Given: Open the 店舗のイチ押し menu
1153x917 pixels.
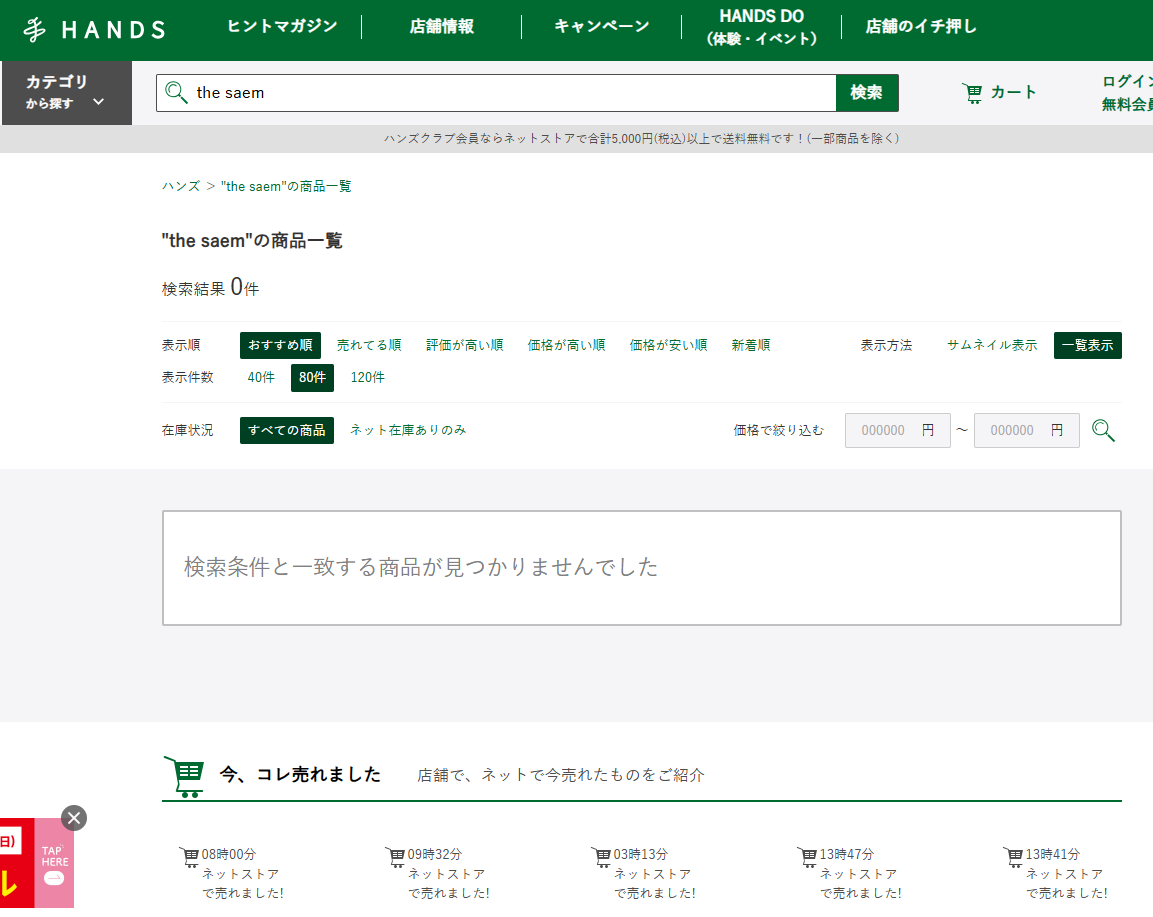Looking at the screenshot, I should point(921,26).
